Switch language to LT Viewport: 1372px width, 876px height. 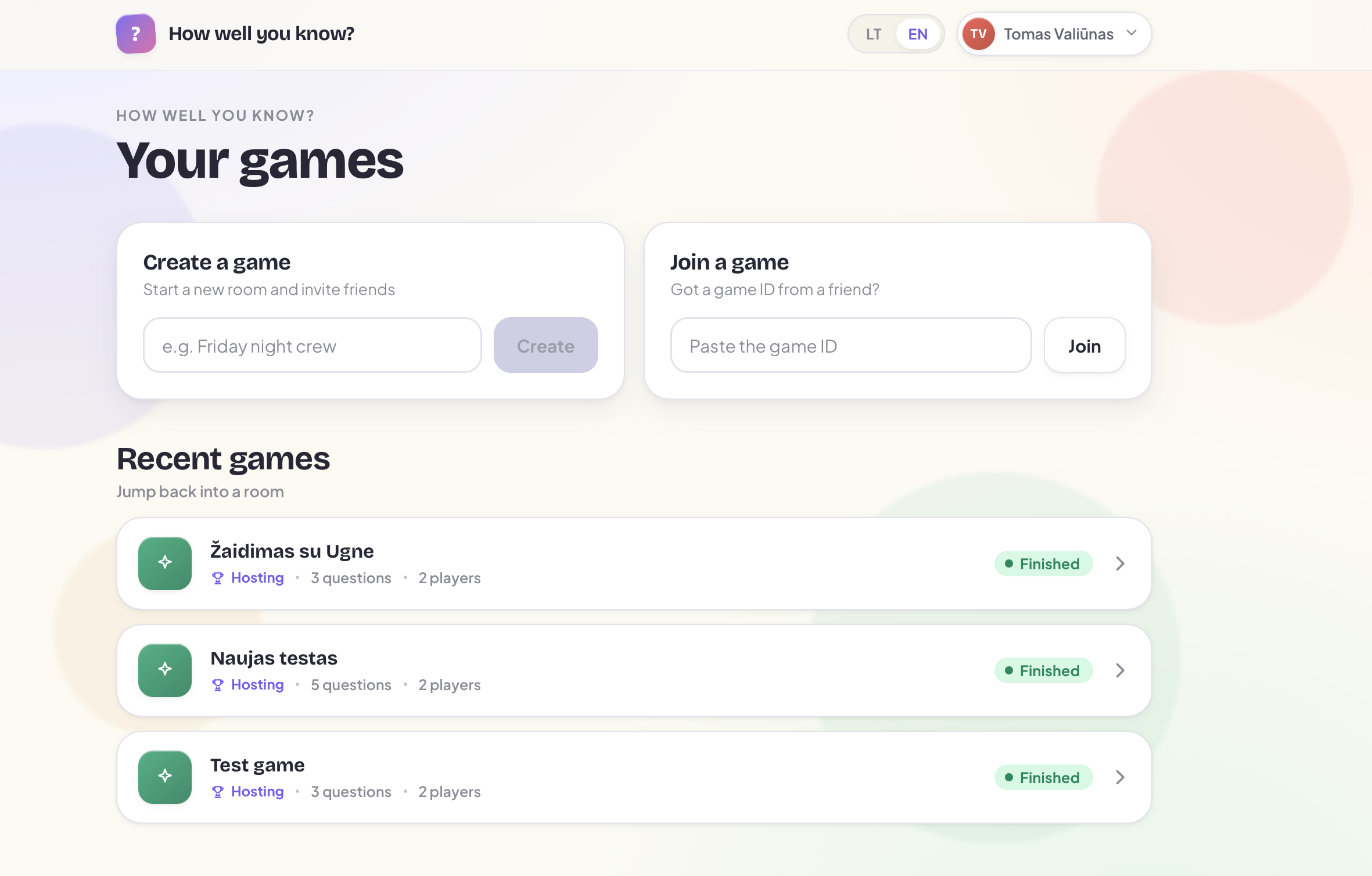pyautogui.click(x=874, y=34)
